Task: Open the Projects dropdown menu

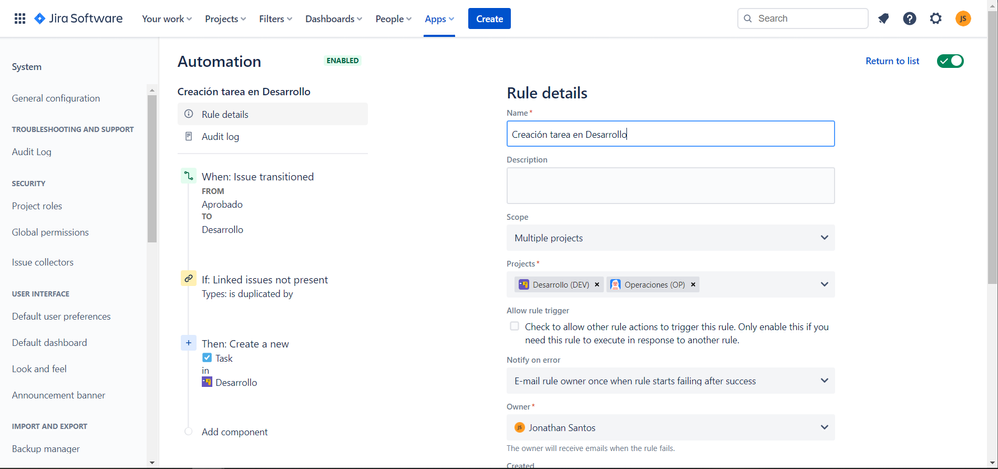Action: tap(225, 18)
